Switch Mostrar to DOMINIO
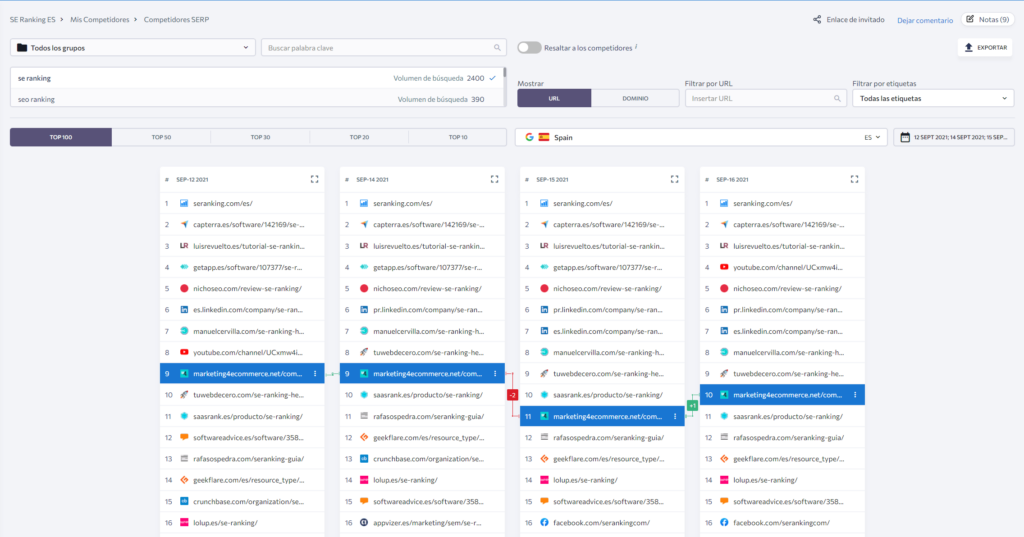1024x537 pixels. [635, 98]
